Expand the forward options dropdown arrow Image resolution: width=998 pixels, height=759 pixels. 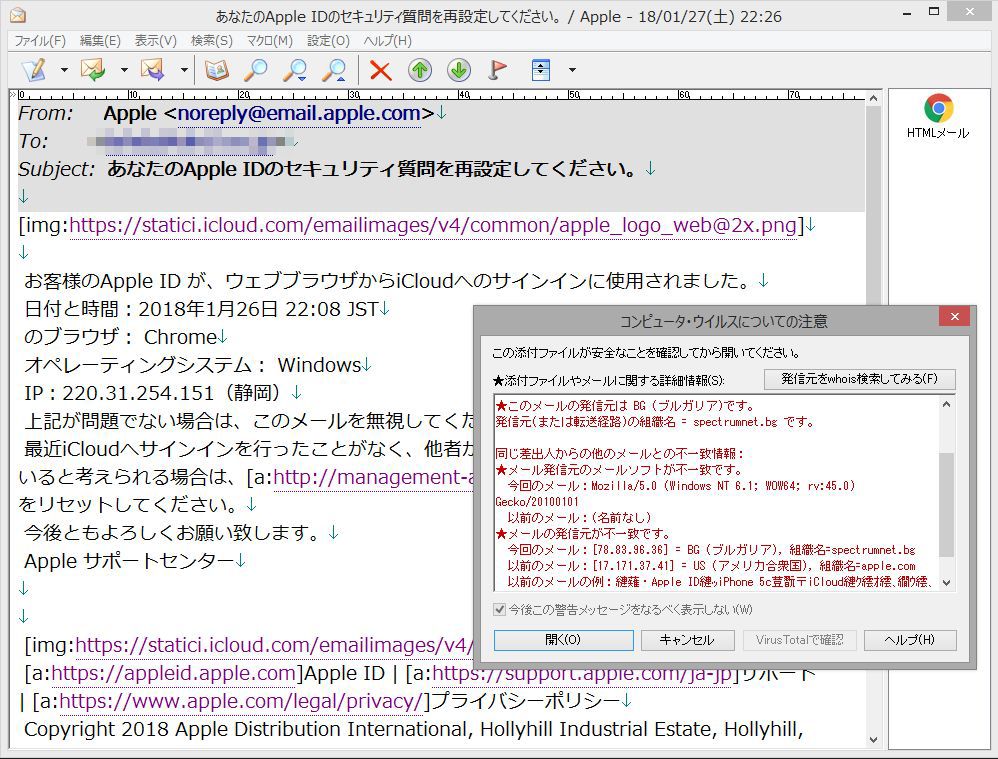[x=184, y=70]
